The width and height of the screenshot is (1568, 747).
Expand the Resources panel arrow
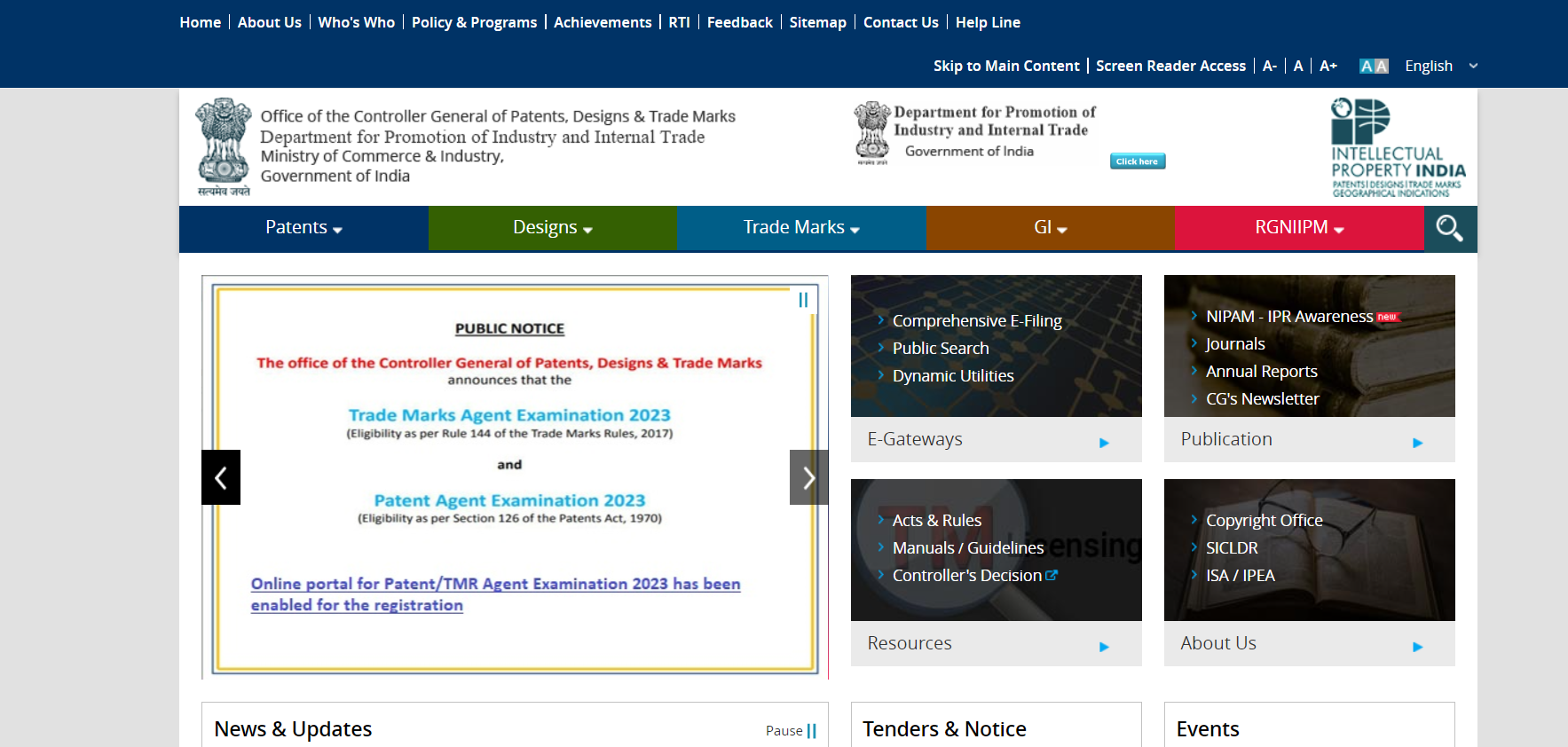point(1104,647)
